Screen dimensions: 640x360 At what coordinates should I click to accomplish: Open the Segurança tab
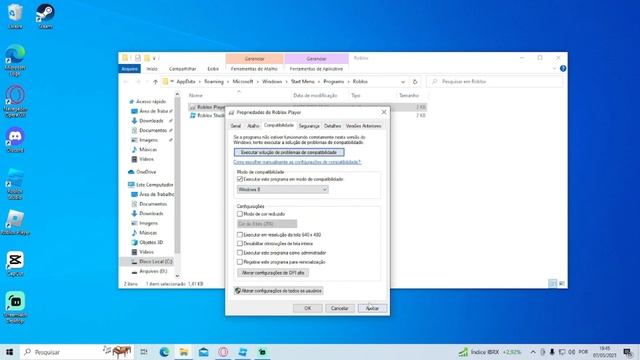[309, 126]
